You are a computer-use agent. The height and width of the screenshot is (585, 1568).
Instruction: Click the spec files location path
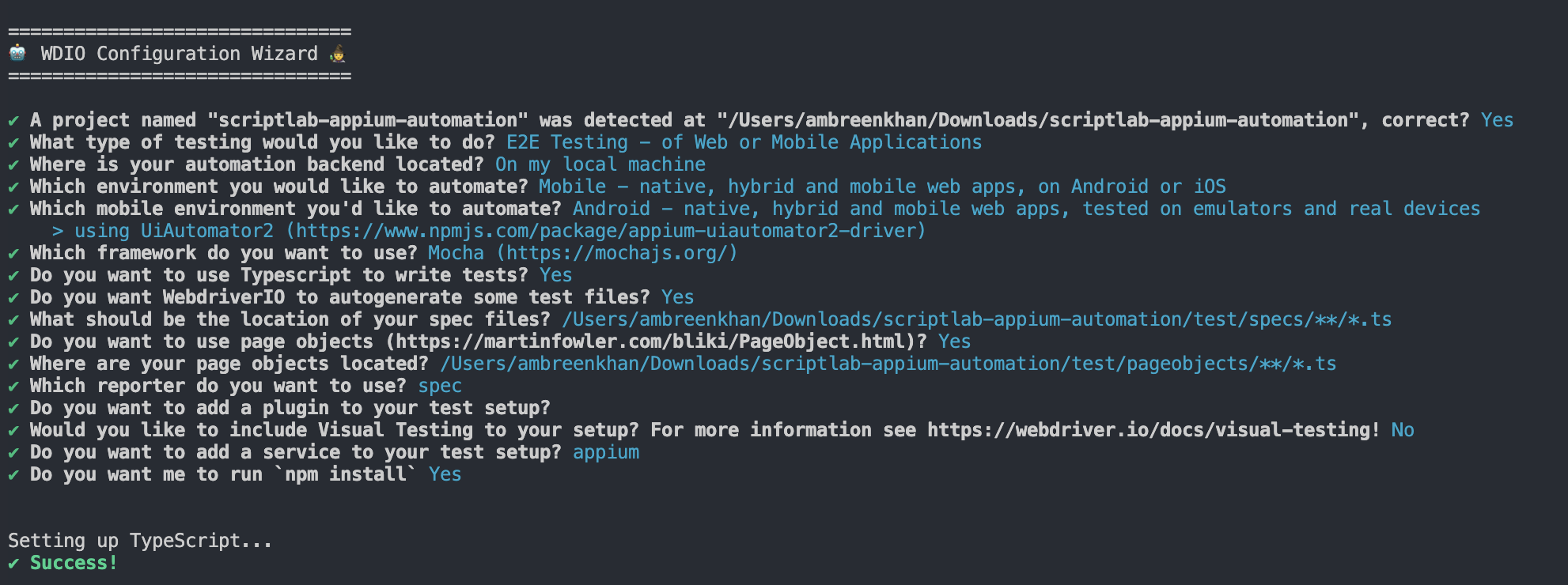pyautogui.click(x=976, y=319)
